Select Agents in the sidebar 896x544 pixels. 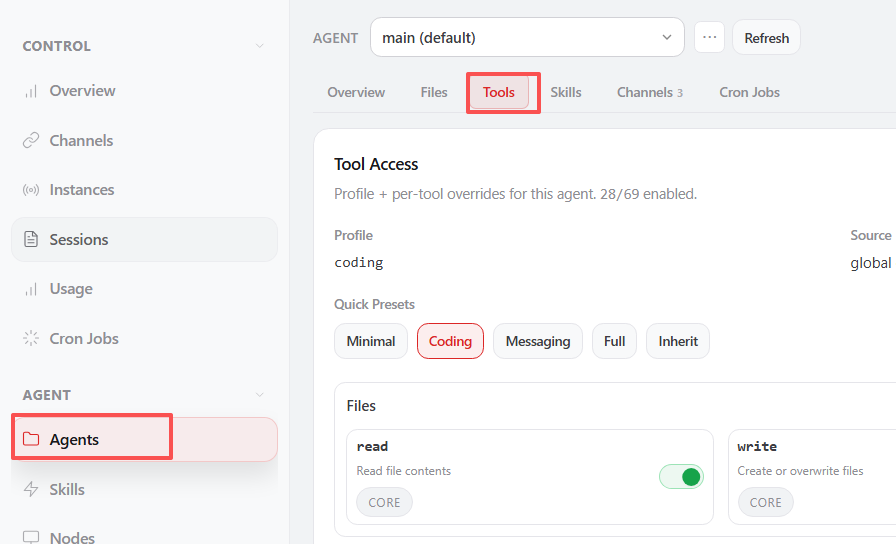[144, 439]
